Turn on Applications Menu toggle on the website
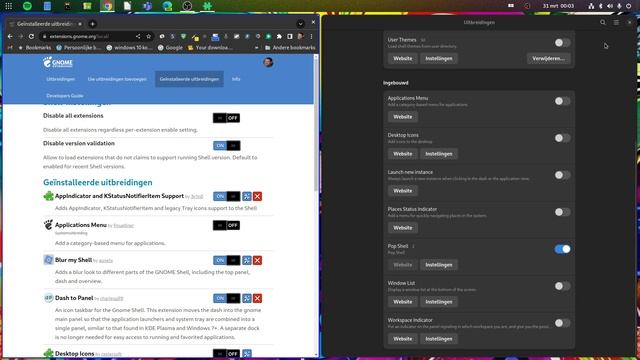Image resolution: width=640 pixels, height=360 pixels. pyautogui.click(x=227, y=225)
